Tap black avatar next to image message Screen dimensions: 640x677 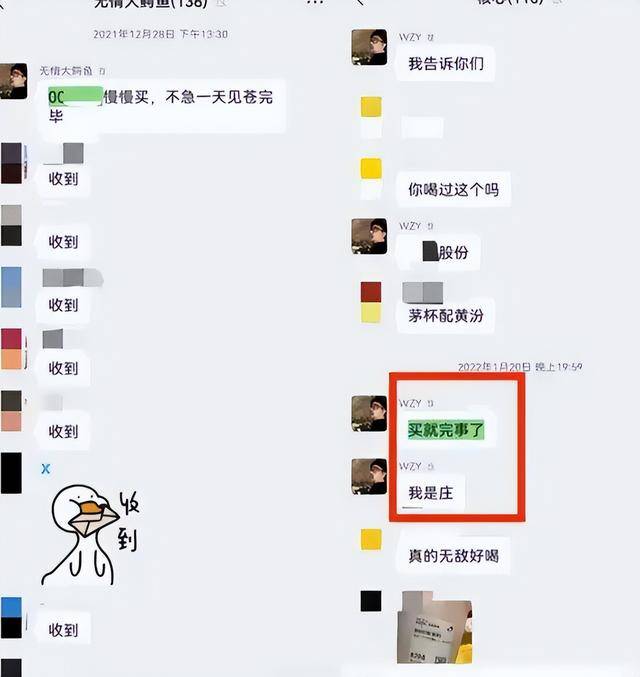[x=371, y=601]
